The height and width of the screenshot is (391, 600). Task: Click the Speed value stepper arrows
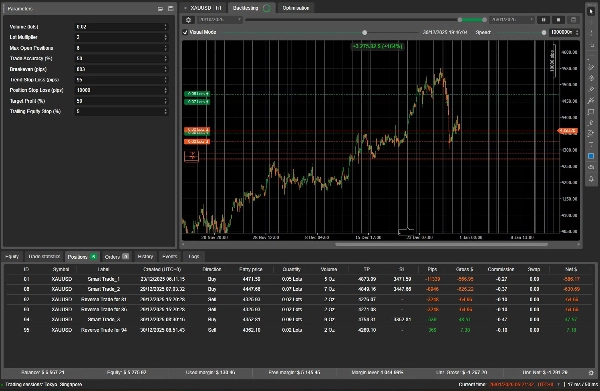pos(577,33)
